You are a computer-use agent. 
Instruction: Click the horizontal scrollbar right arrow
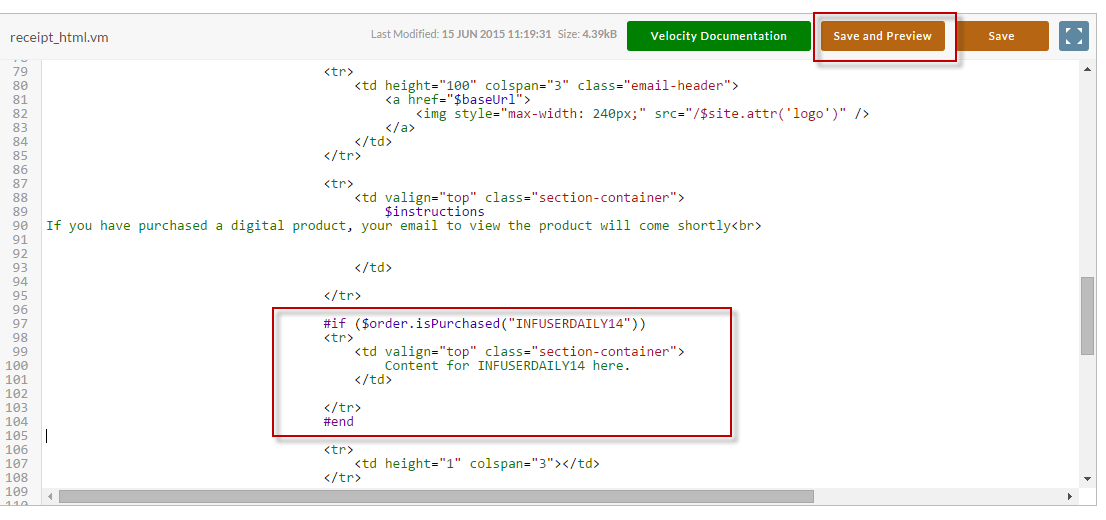point(1070,497)
